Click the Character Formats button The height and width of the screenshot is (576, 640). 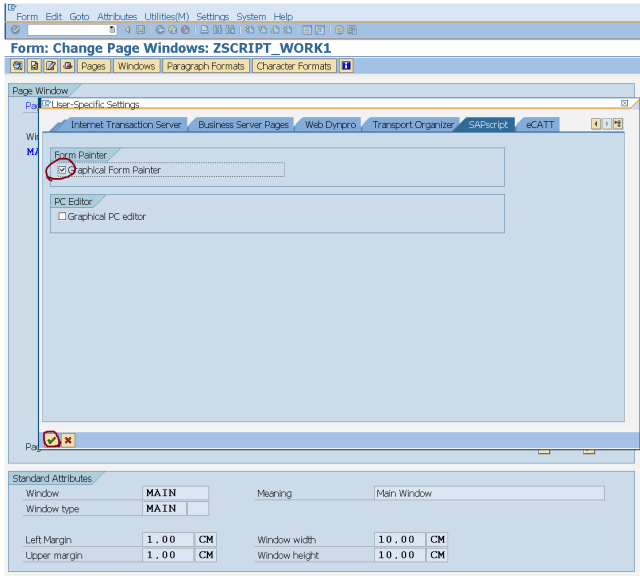coord(294,66)
